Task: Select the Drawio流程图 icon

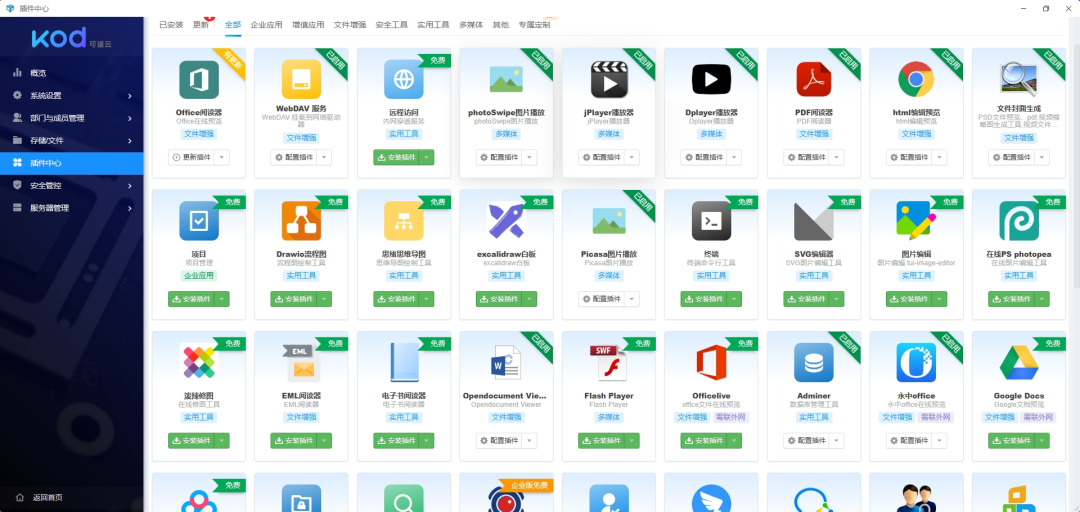Action: tap(301, 221)
